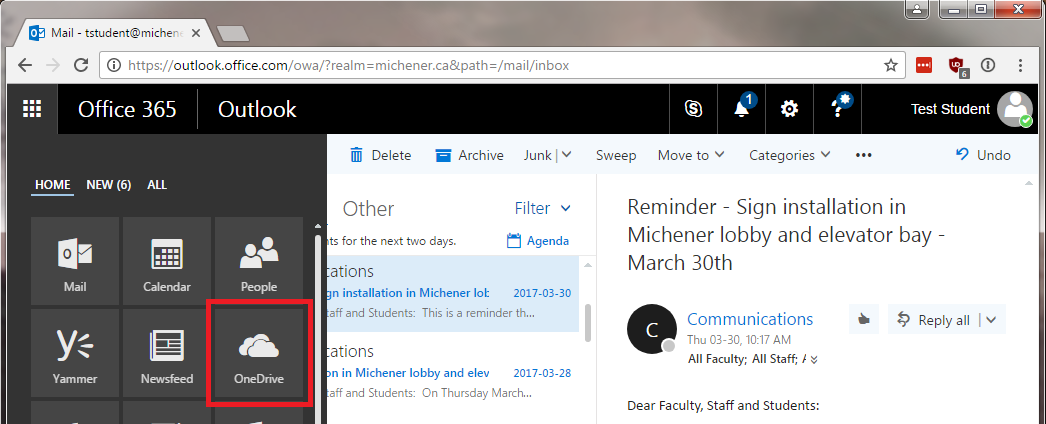1046x424 pixels.
Task: Bookmark this page with the star
Action: (891, 65)
